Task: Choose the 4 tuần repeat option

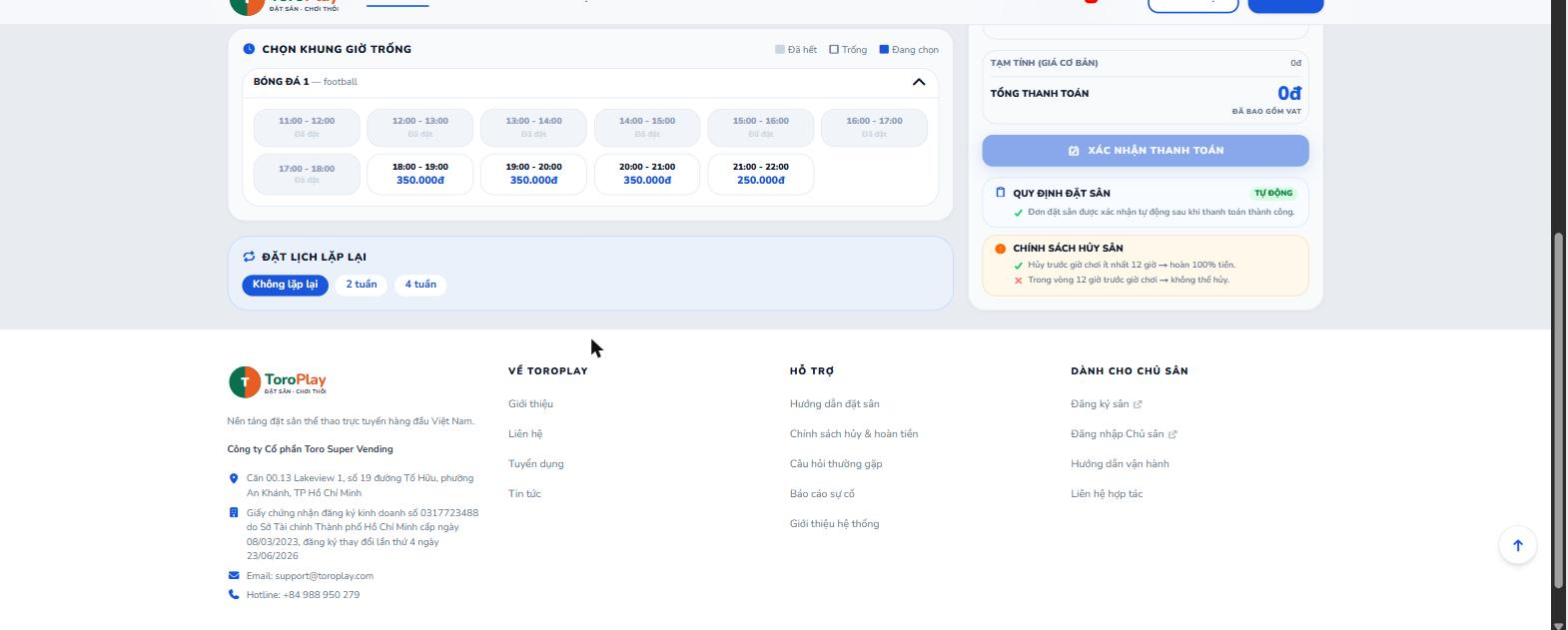Action: 420,285
